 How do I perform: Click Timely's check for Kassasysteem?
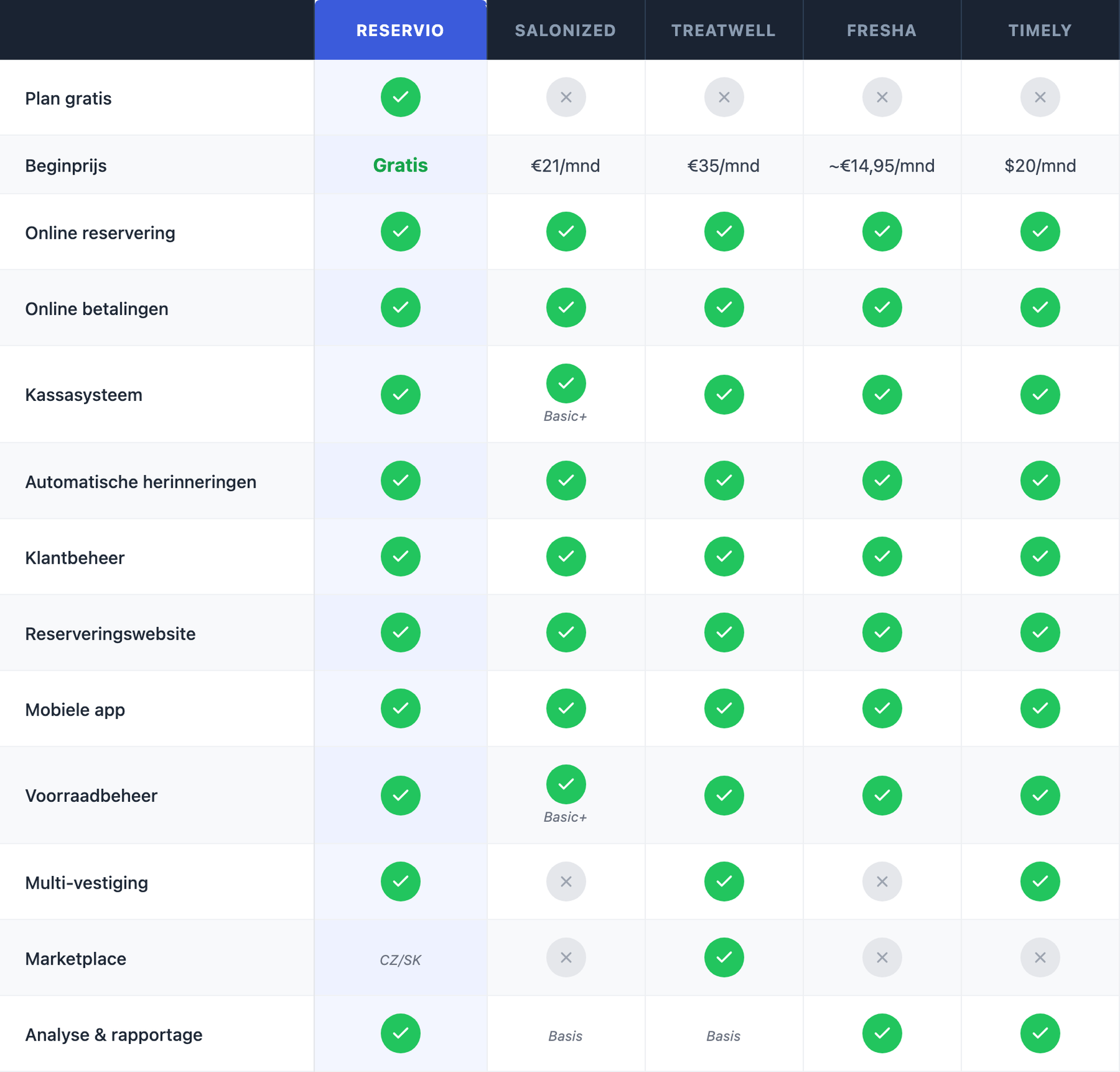(1040, 394)
